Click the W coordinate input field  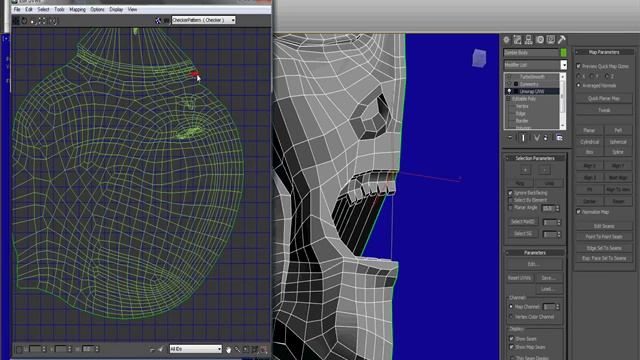89,349
